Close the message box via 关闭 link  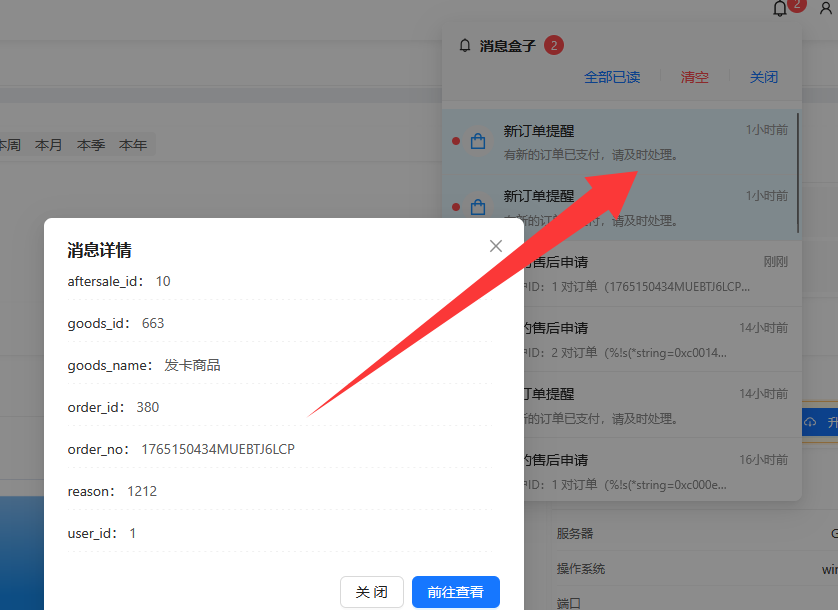tap(764, 77)
